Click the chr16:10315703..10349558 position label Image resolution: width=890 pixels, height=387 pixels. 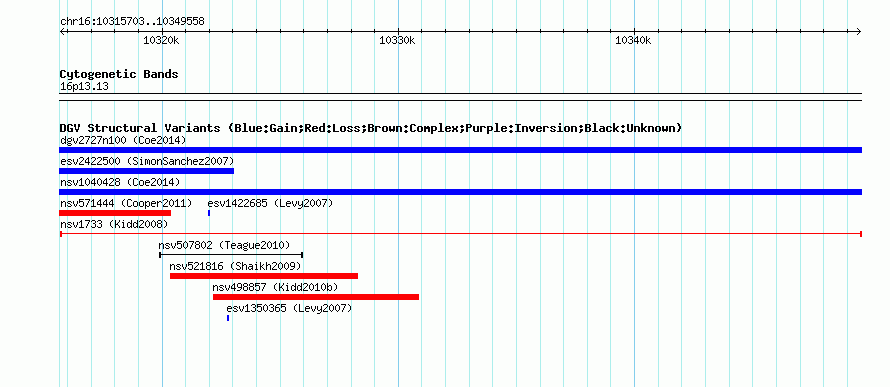pos(132,22)
